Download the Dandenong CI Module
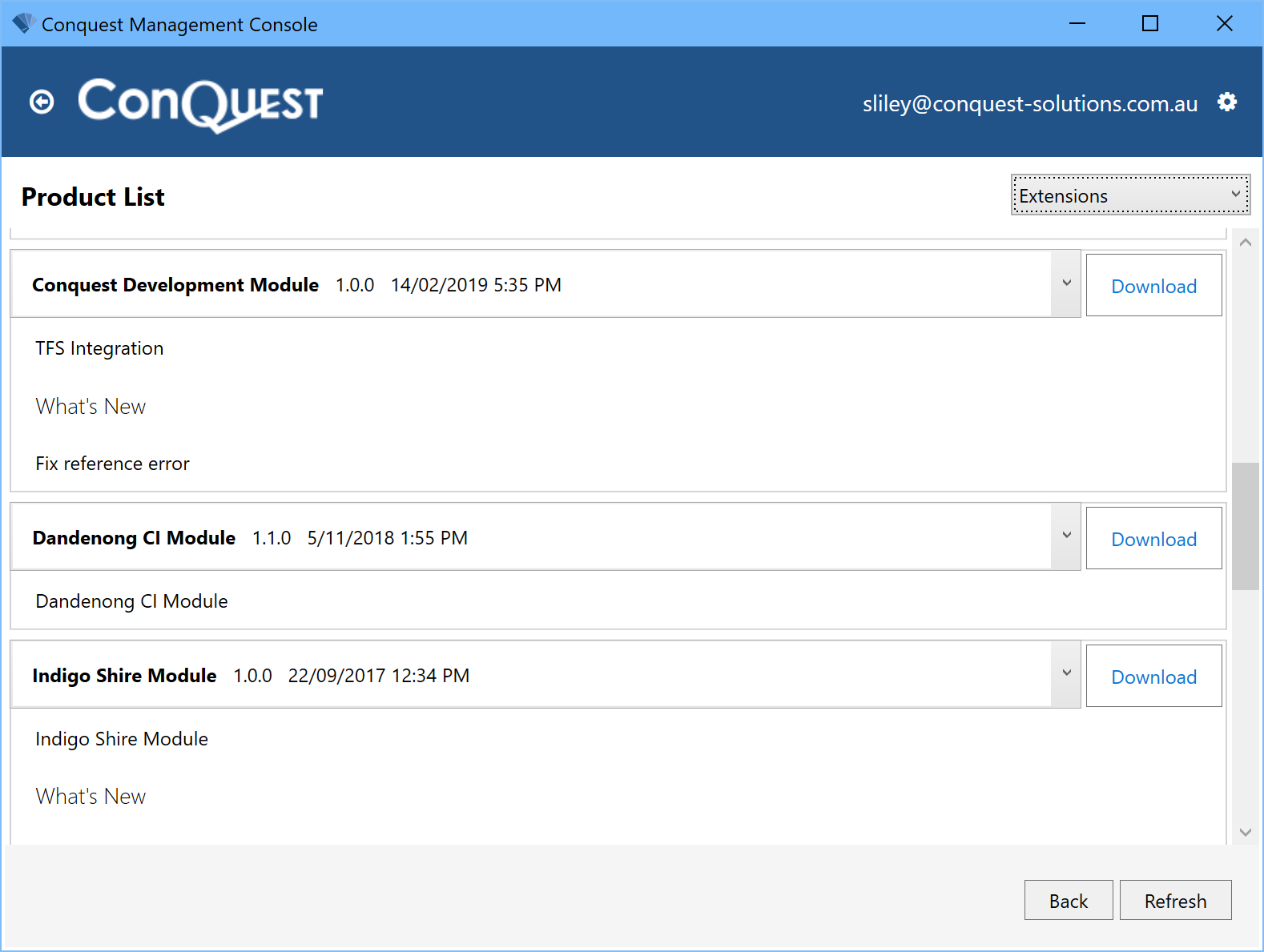This screenshot has width=1264, height=952. tap(1153, 538)
